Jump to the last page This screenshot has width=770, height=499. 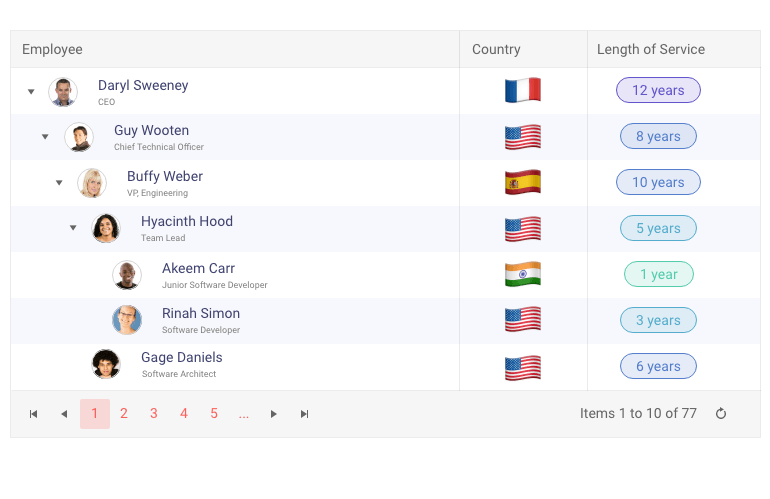[305, 414]
